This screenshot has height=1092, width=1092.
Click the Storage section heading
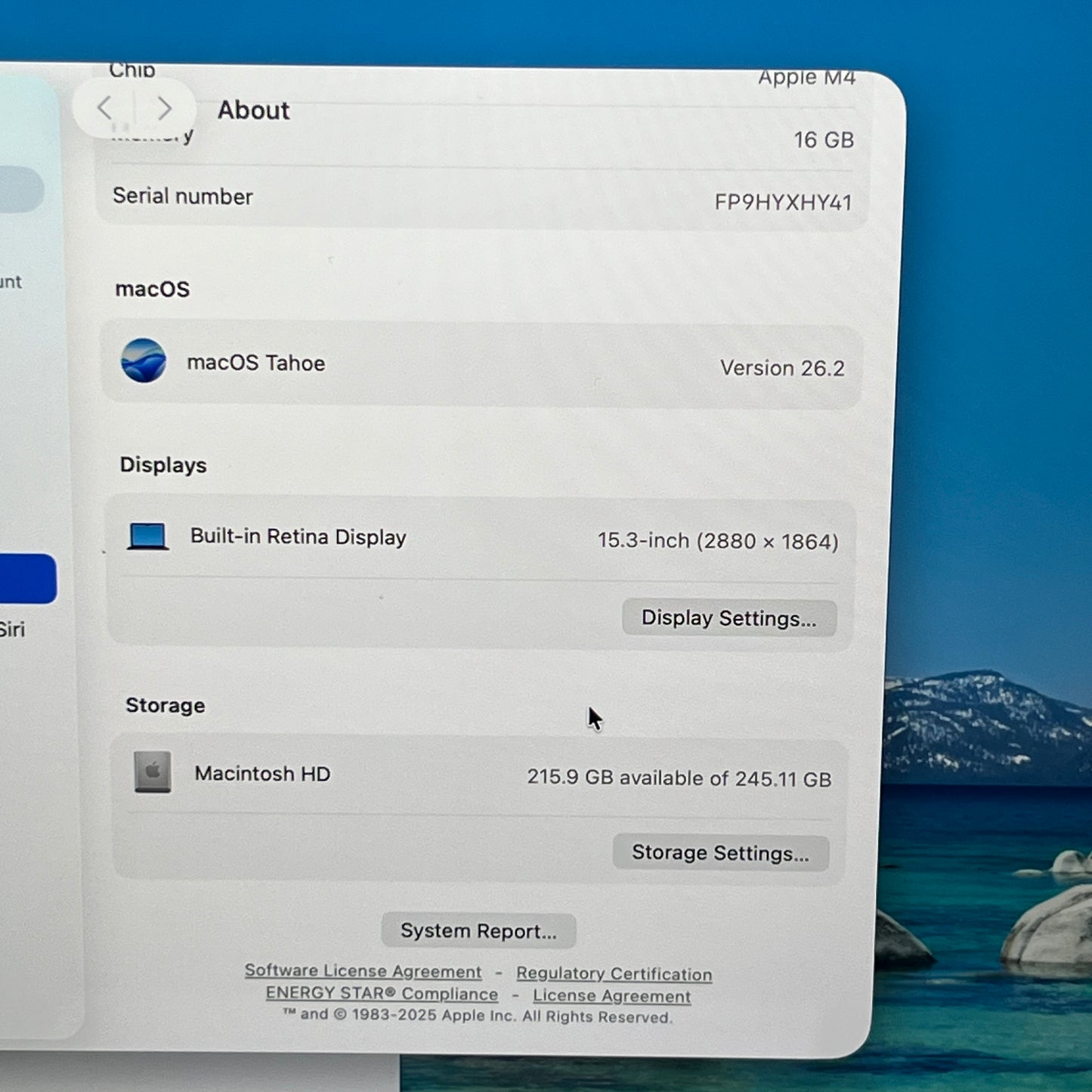[x=166, y=705]
